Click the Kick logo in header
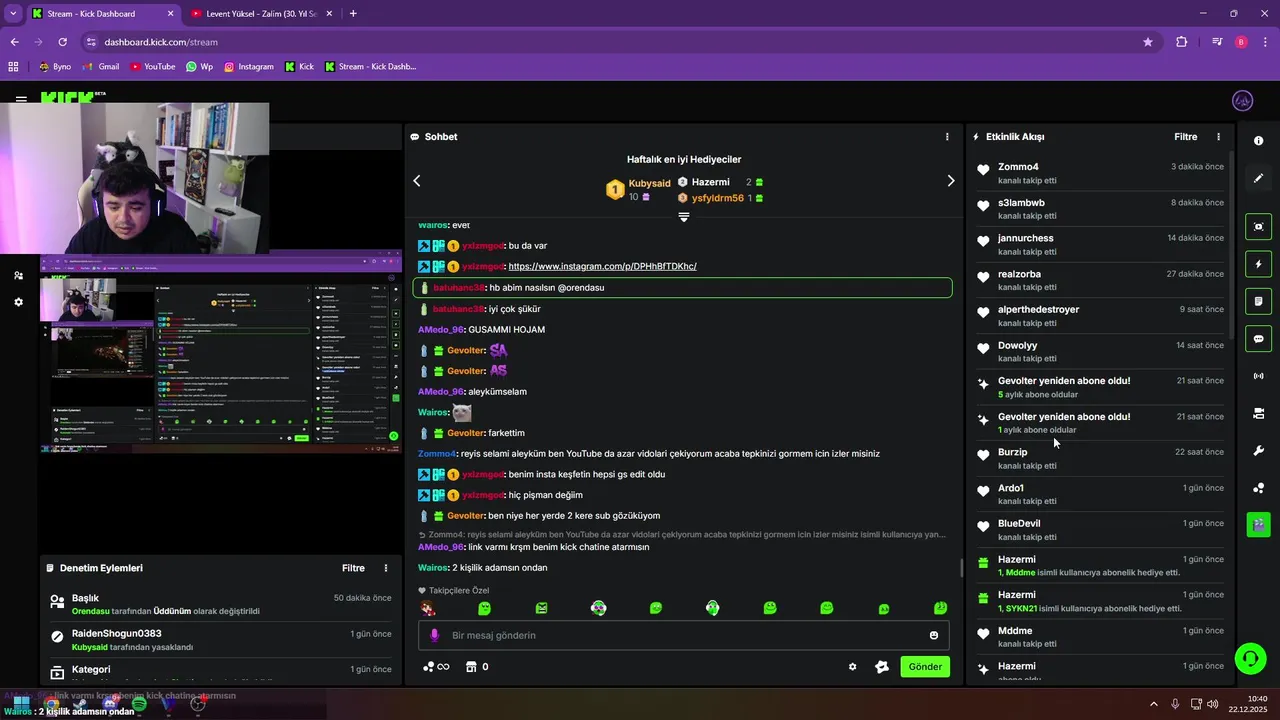 pos(72,97)
